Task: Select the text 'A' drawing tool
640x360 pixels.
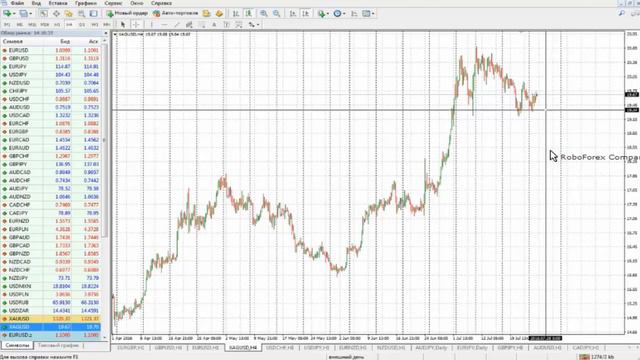Action: (x=214, y=24)
